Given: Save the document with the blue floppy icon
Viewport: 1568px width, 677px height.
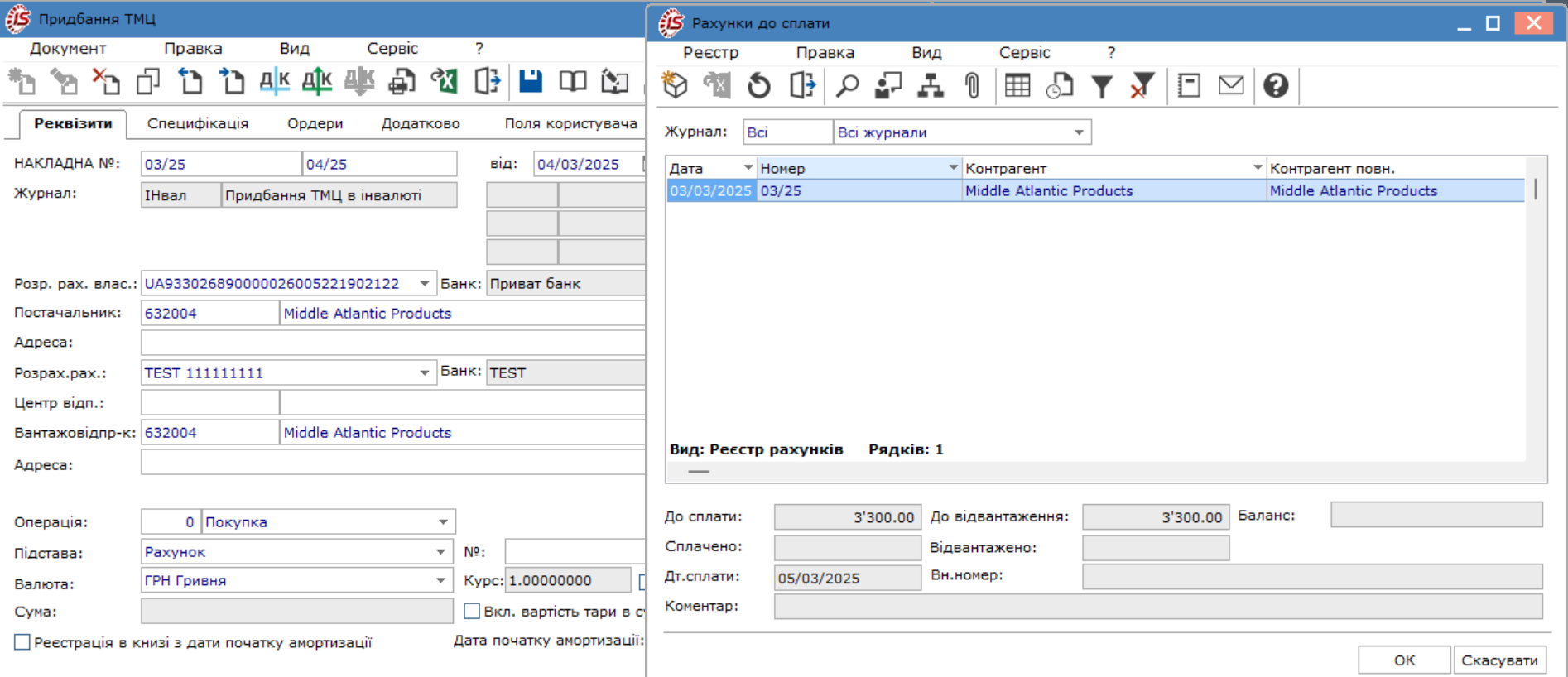Looking at the screenshot, I should coord(531,81).
